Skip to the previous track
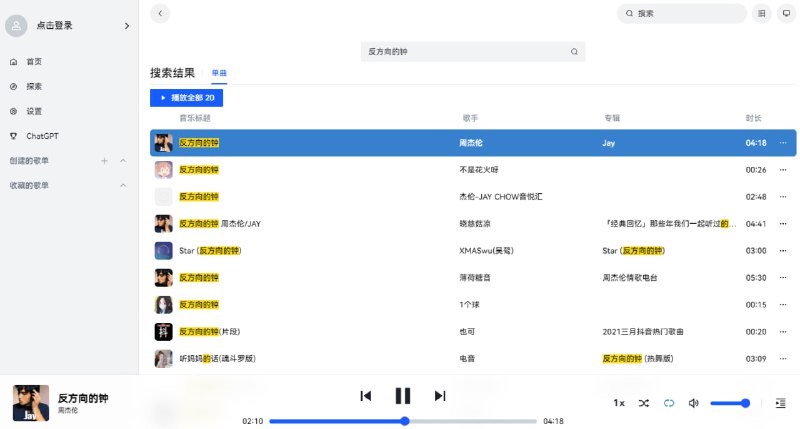Screen dimensions: 800x429 coord(366,396)
